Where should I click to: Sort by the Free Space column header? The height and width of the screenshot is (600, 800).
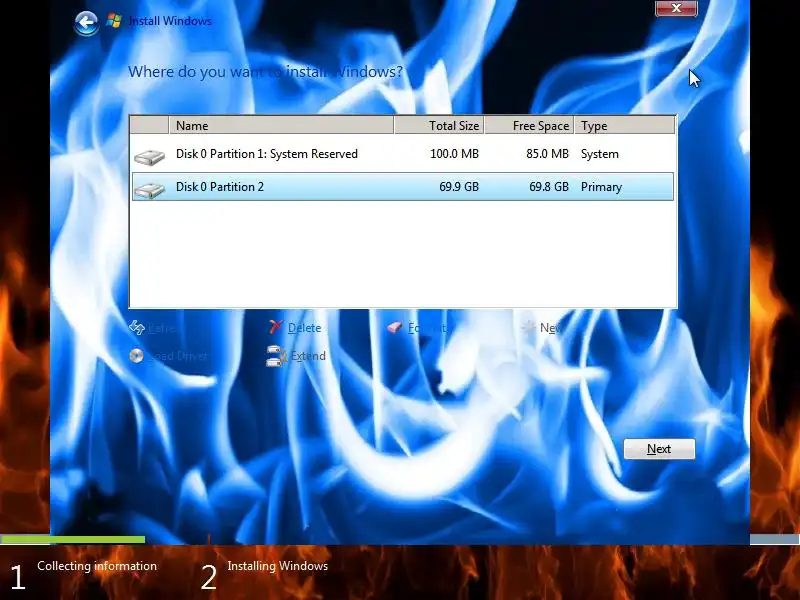[x=529, y=126]
